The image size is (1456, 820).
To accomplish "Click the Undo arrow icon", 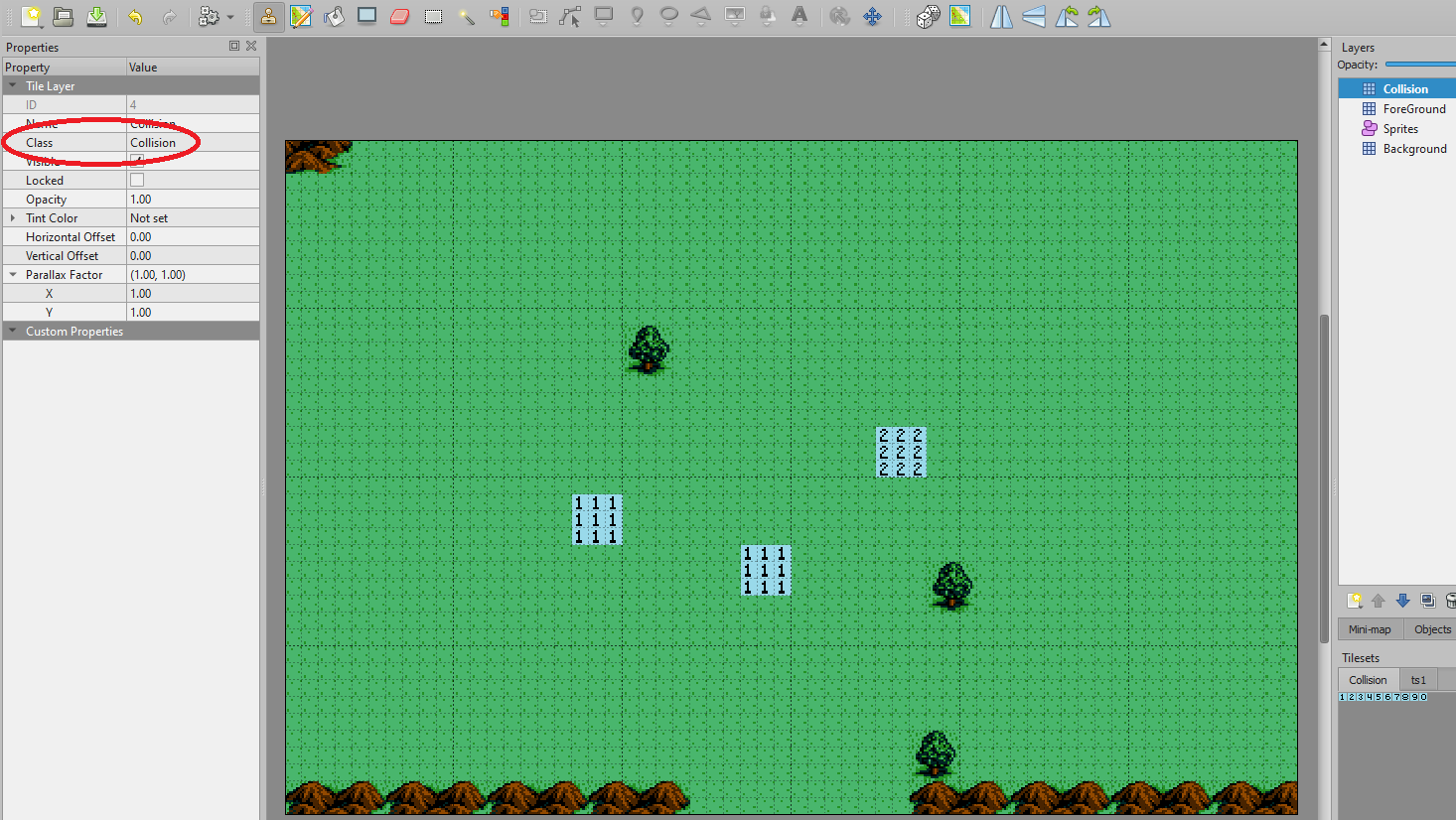I will click(x=135, y=17).
